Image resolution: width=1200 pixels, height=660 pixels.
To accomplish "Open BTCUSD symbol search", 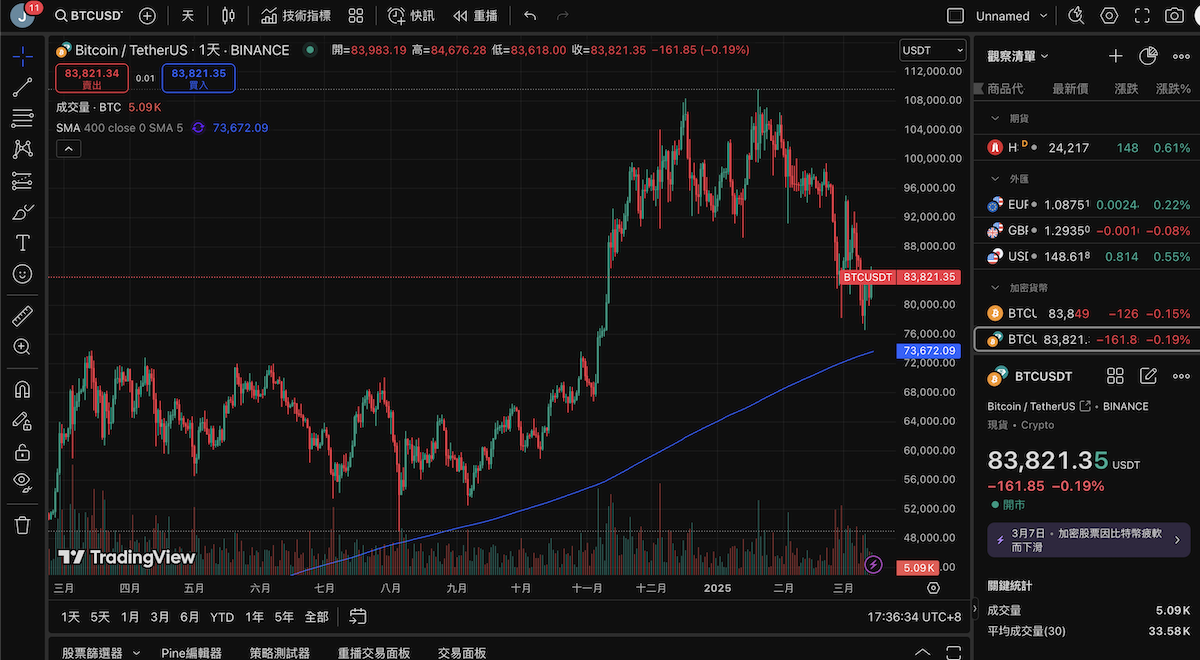I will [x=91, y=16].
